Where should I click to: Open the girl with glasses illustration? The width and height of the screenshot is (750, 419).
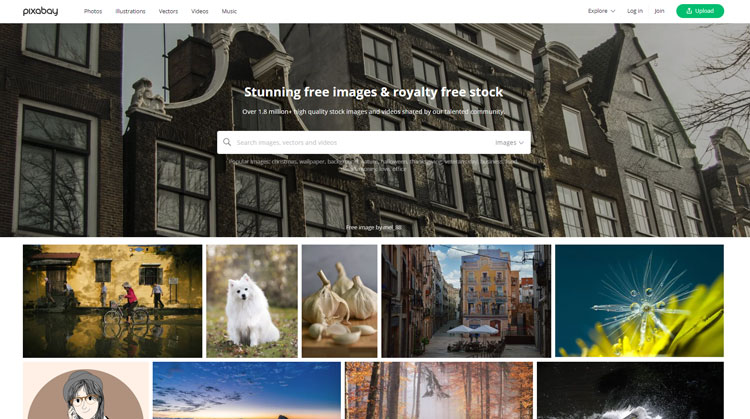pos(86,390)
